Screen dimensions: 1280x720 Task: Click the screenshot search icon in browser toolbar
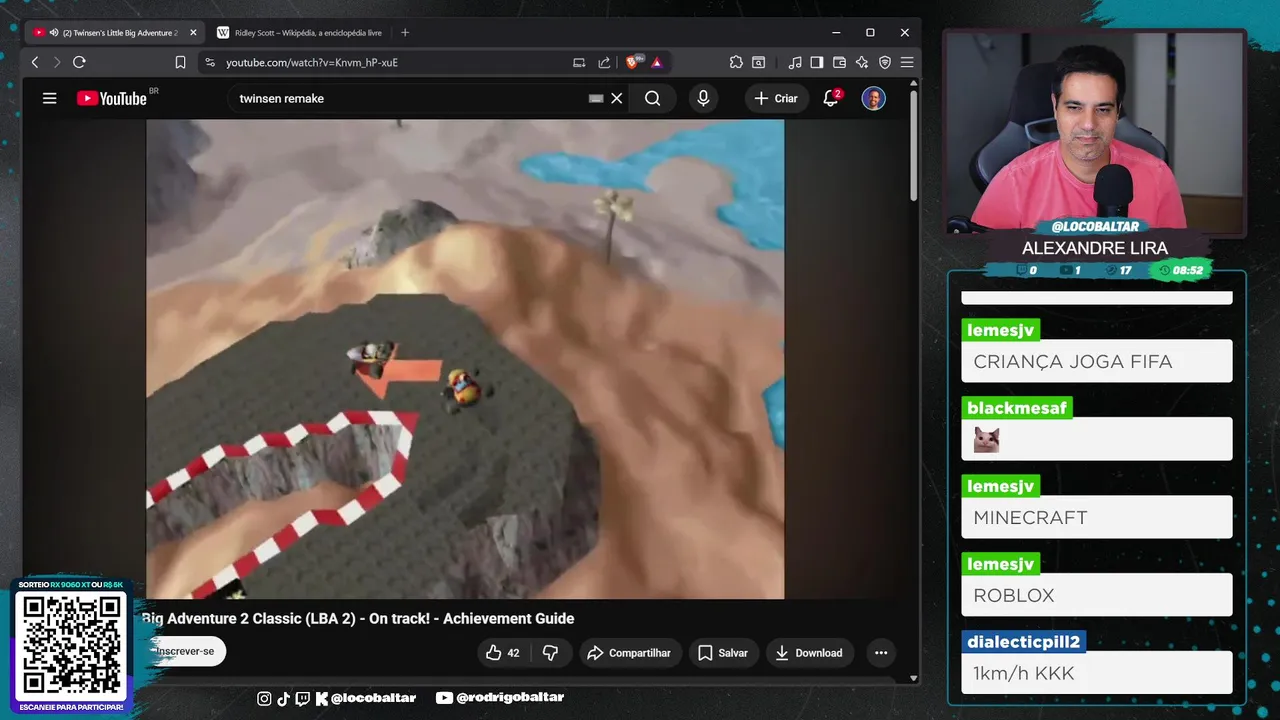759,62
